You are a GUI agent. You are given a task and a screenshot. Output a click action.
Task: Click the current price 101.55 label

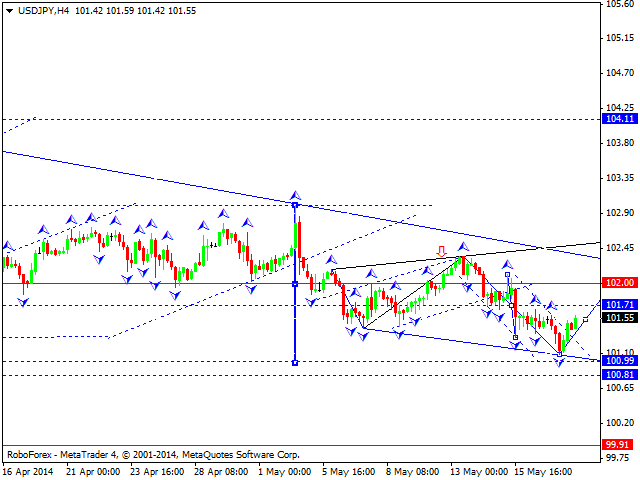tap(620, 317)
